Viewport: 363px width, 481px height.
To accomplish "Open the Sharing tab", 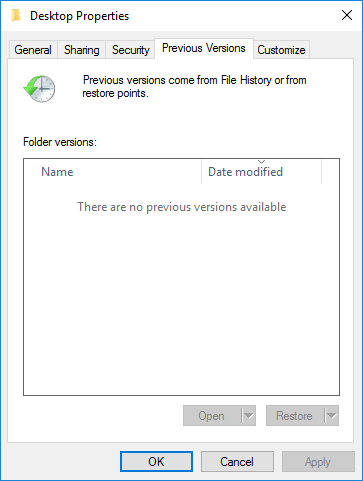I will pos(82,50).
